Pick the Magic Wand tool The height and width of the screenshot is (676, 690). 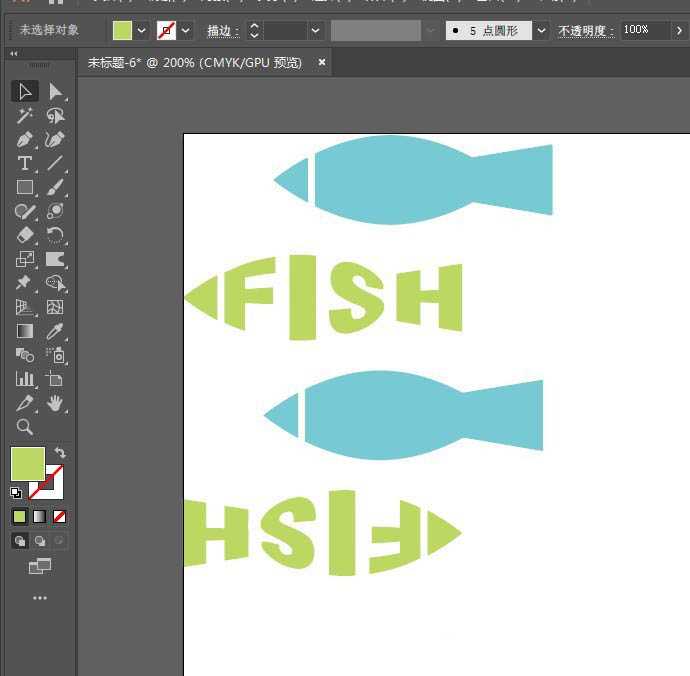(25, 116)
